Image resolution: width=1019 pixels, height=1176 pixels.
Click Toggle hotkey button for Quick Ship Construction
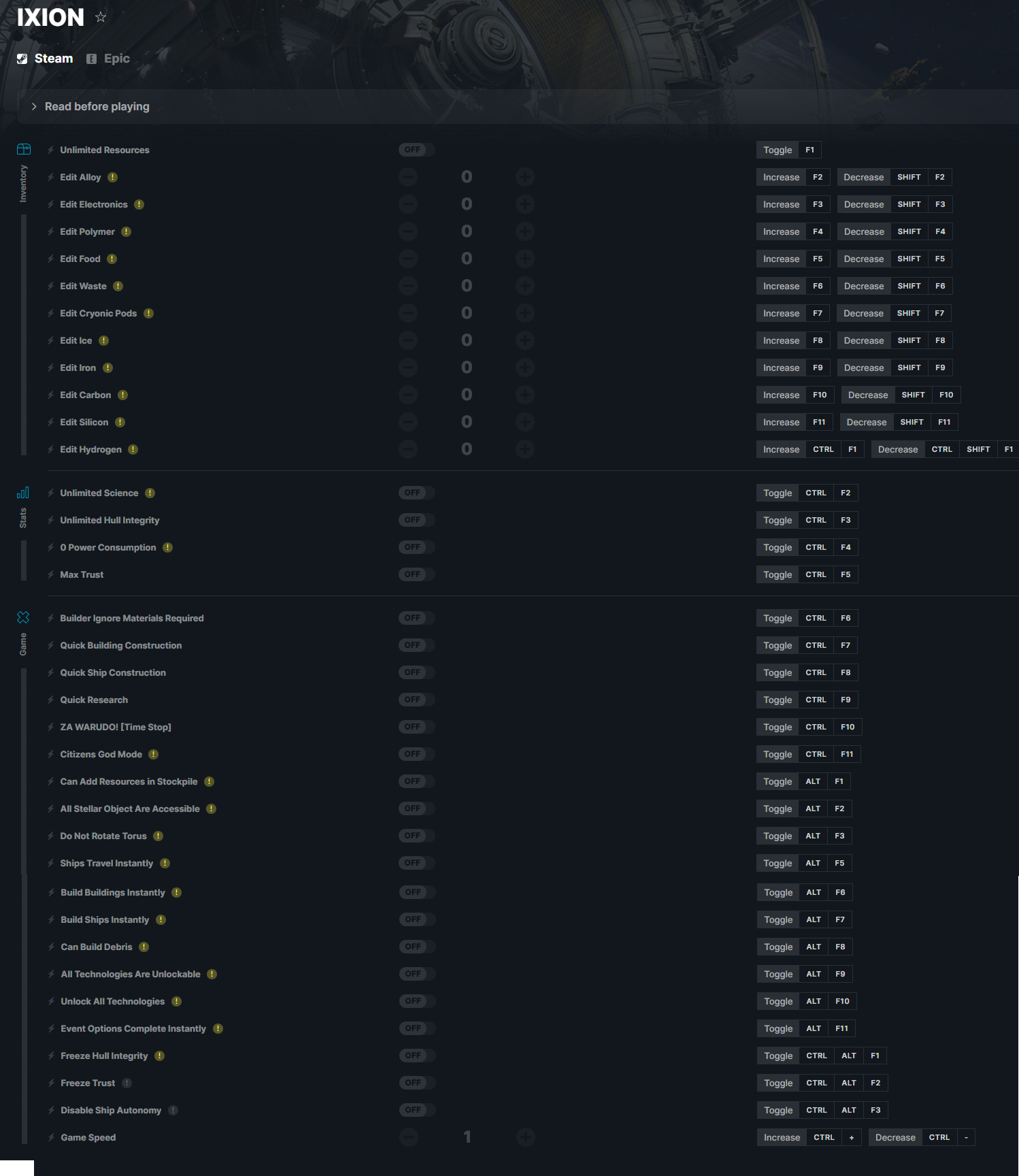pyautogui.click(x=778, y=672)
